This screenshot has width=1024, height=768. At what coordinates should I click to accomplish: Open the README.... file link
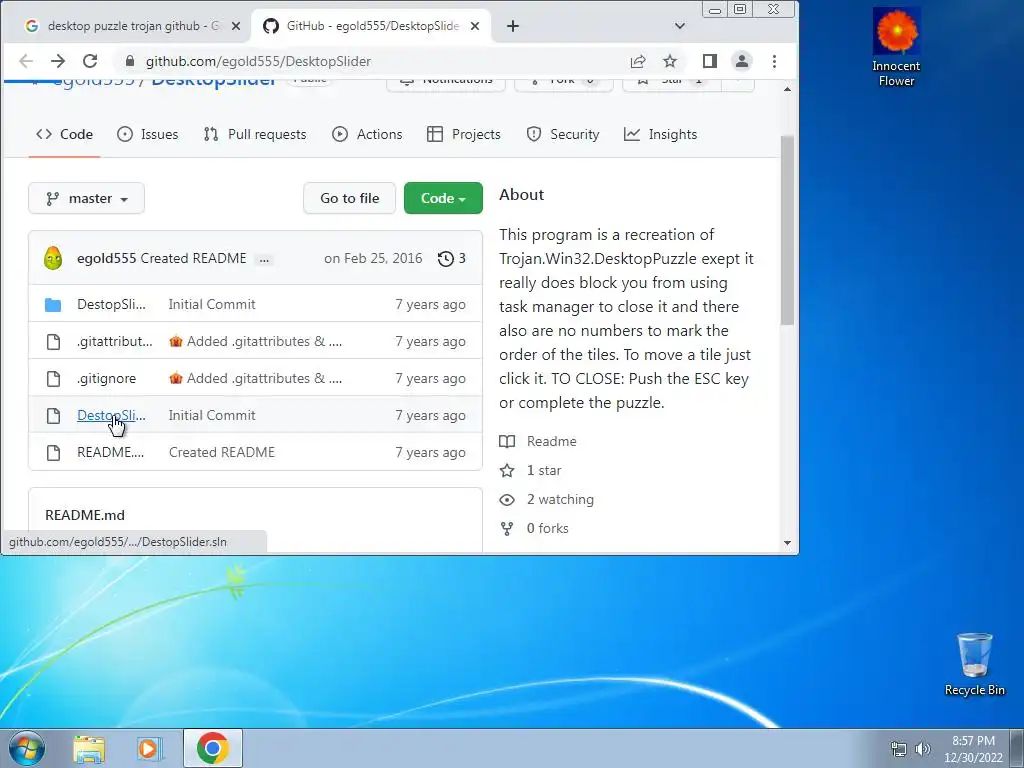(110, 452)
